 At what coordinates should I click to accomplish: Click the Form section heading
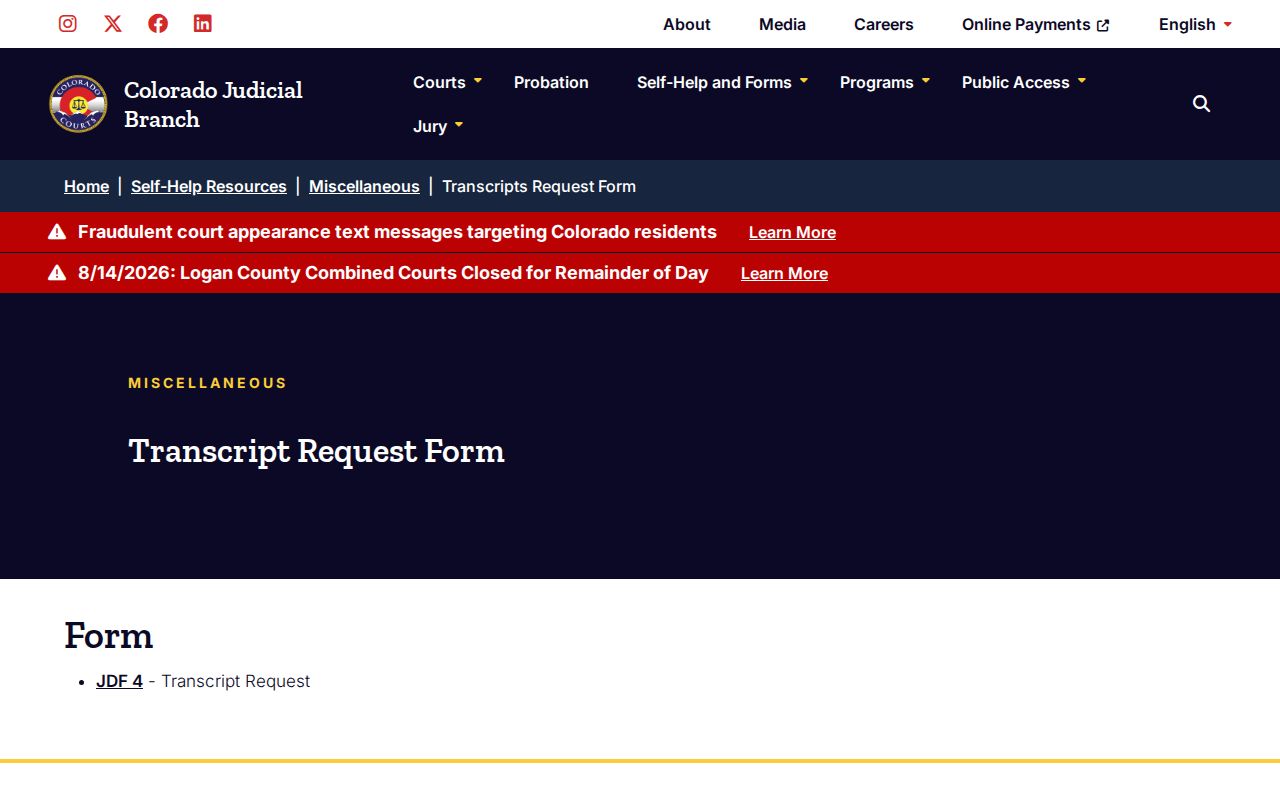(109, 636)
